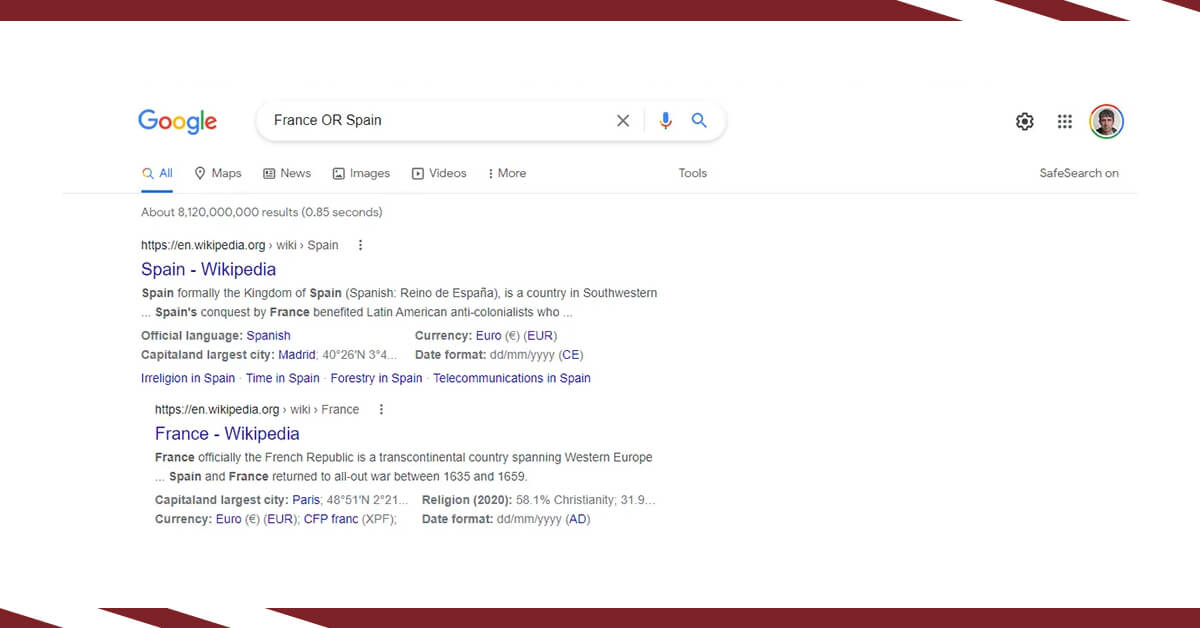Follow the Paris capital link

coord(306,500)
